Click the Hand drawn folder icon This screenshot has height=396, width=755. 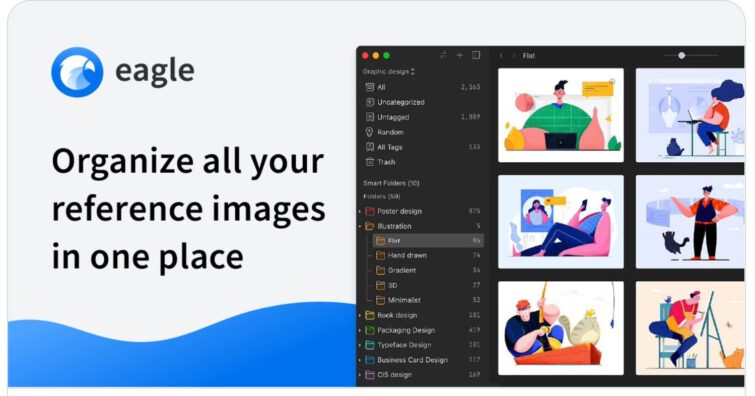click(x=380, y=255)
